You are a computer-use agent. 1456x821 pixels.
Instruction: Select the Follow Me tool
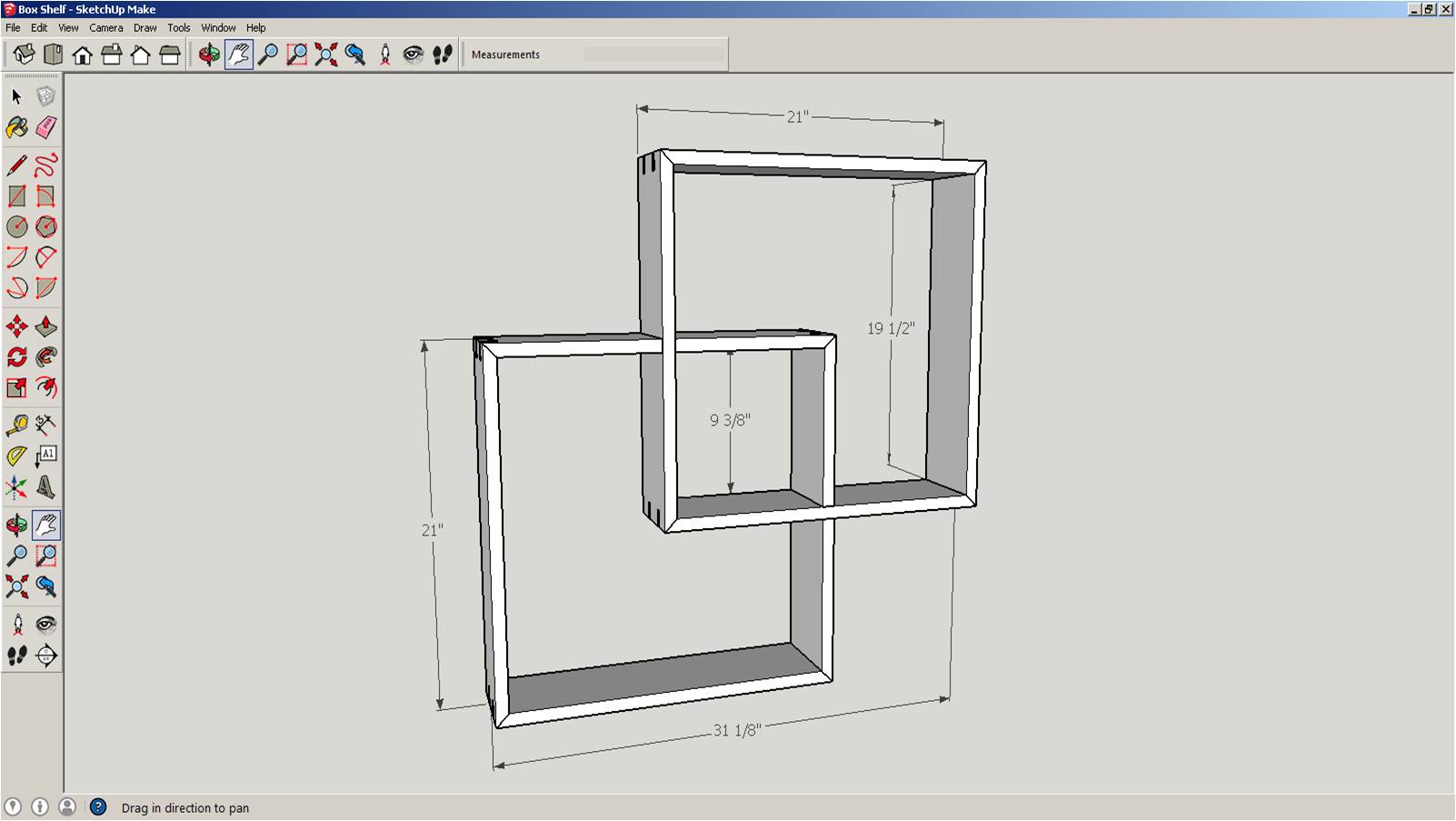tap(46, 357)
